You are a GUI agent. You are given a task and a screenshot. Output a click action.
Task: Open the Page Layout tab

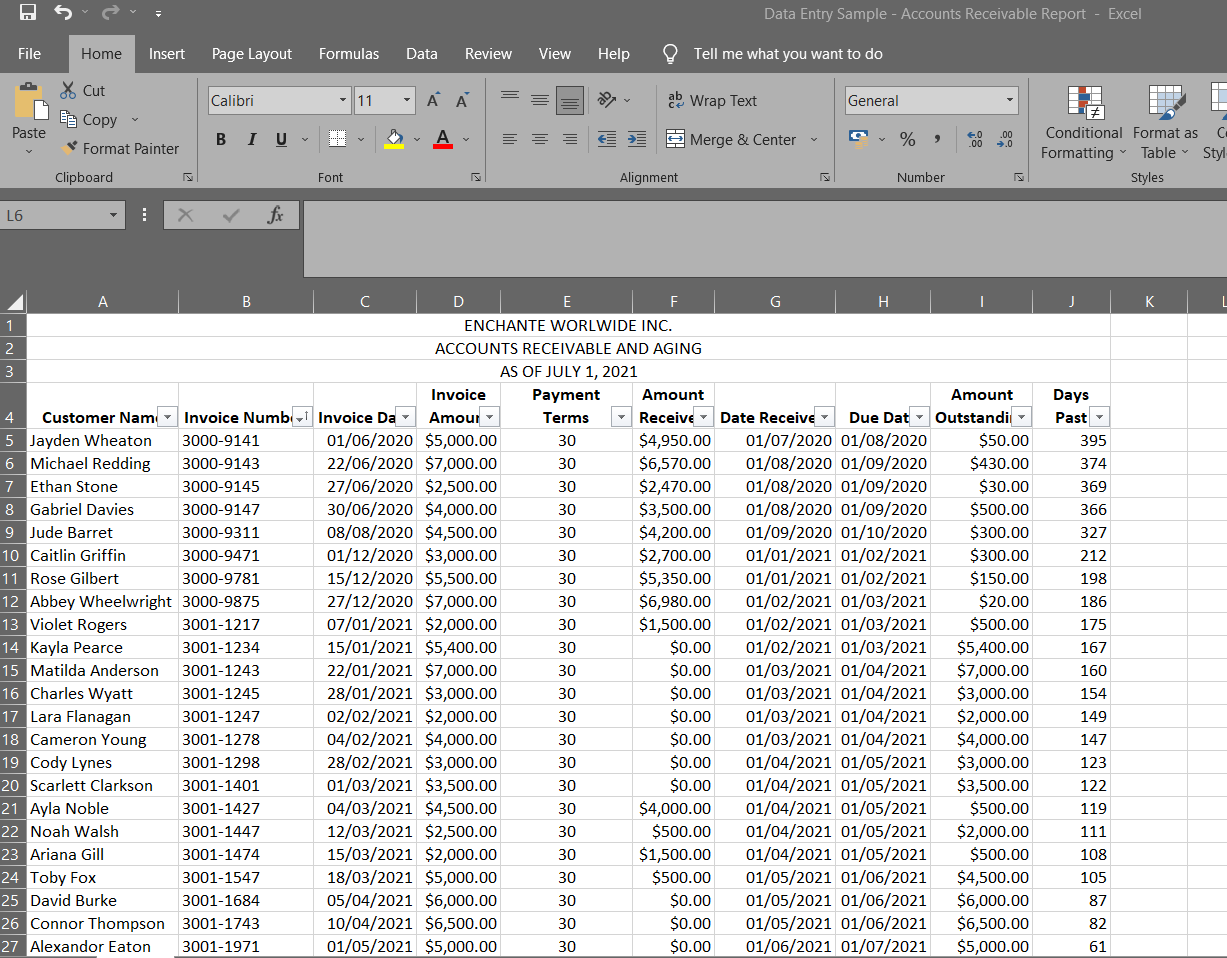pos(252,54)
